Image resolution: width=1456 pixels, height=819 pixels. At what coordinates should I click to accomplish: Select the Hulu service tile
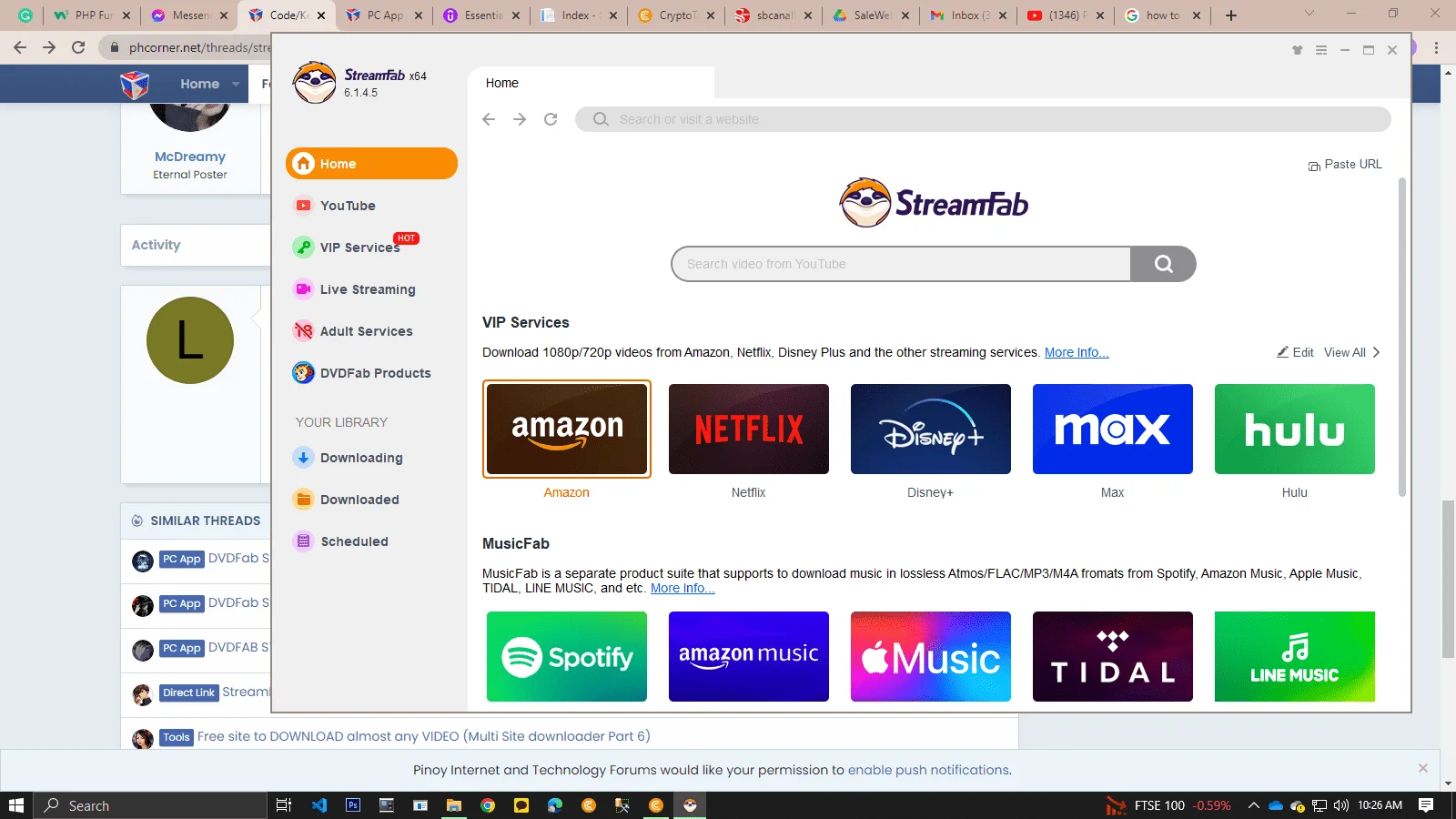[1295, 429]
